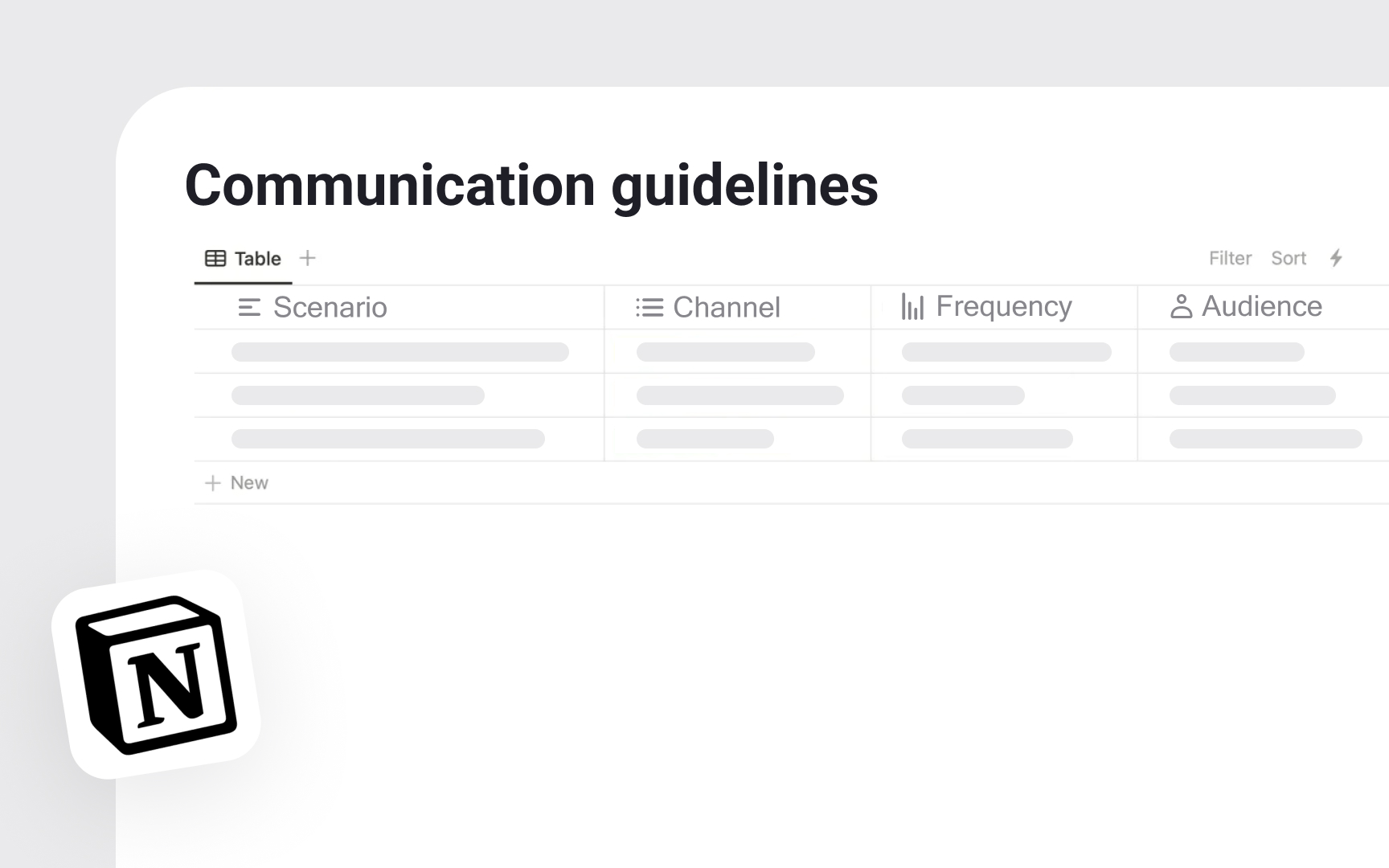Select the Frequency bar-chart property icon
Screen dimensions: 1389x868
913,306
